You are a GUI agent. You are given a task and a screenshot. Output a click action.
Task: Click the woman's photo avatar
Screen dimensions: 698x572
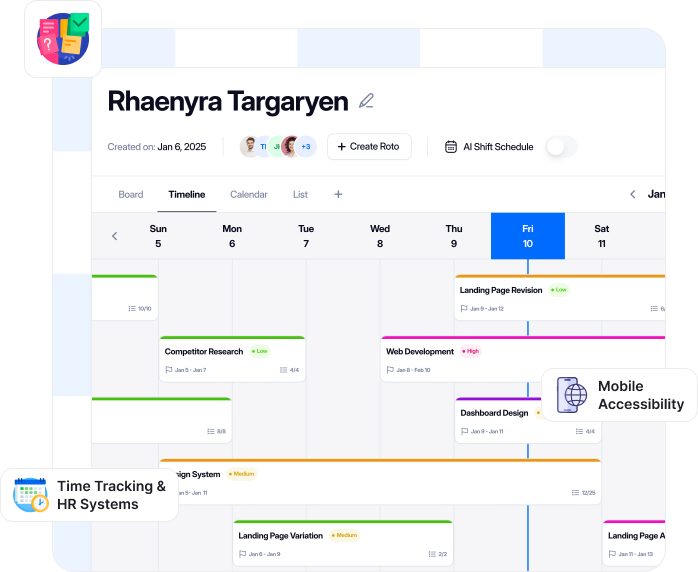pyautogui.click(x=291, y=146)
